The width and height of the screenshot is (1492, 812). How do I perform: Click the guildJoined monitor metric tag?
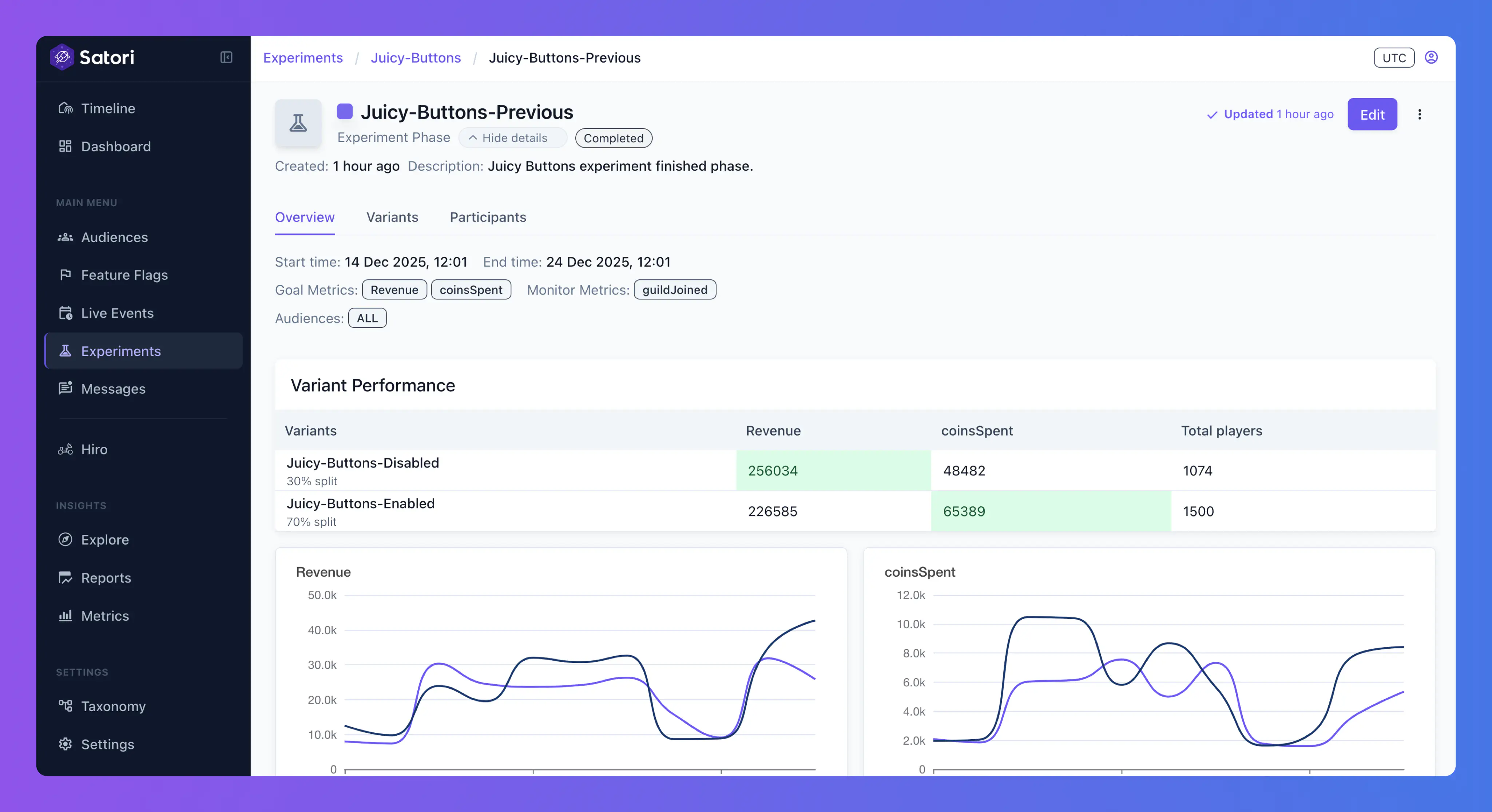click(x=674, y=290)
